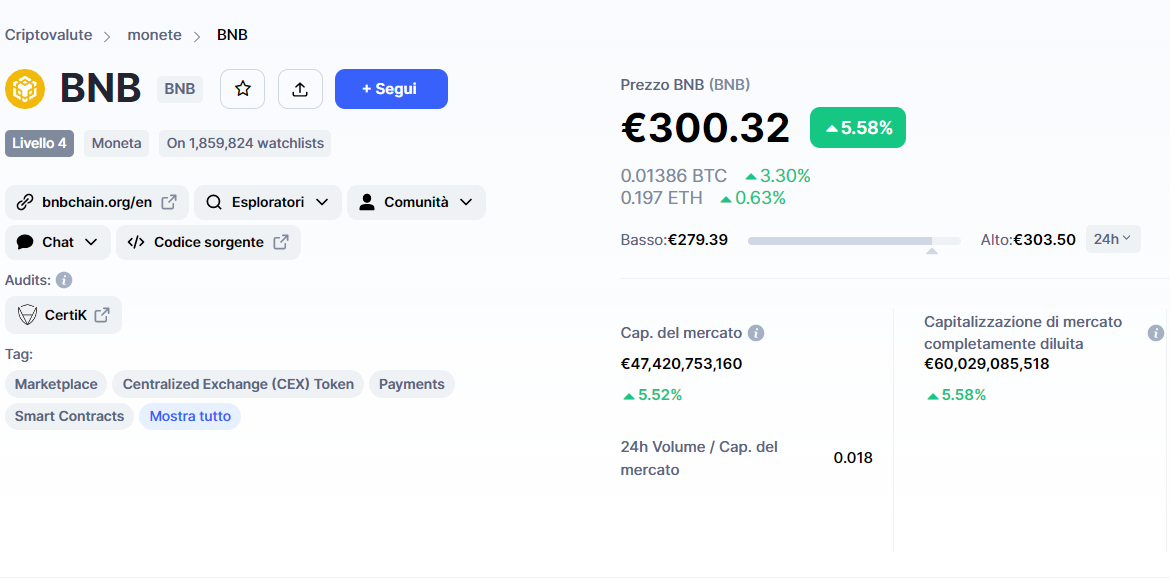
Task: Open the 24h timeframe dropdown
Action: point(1113,240)
